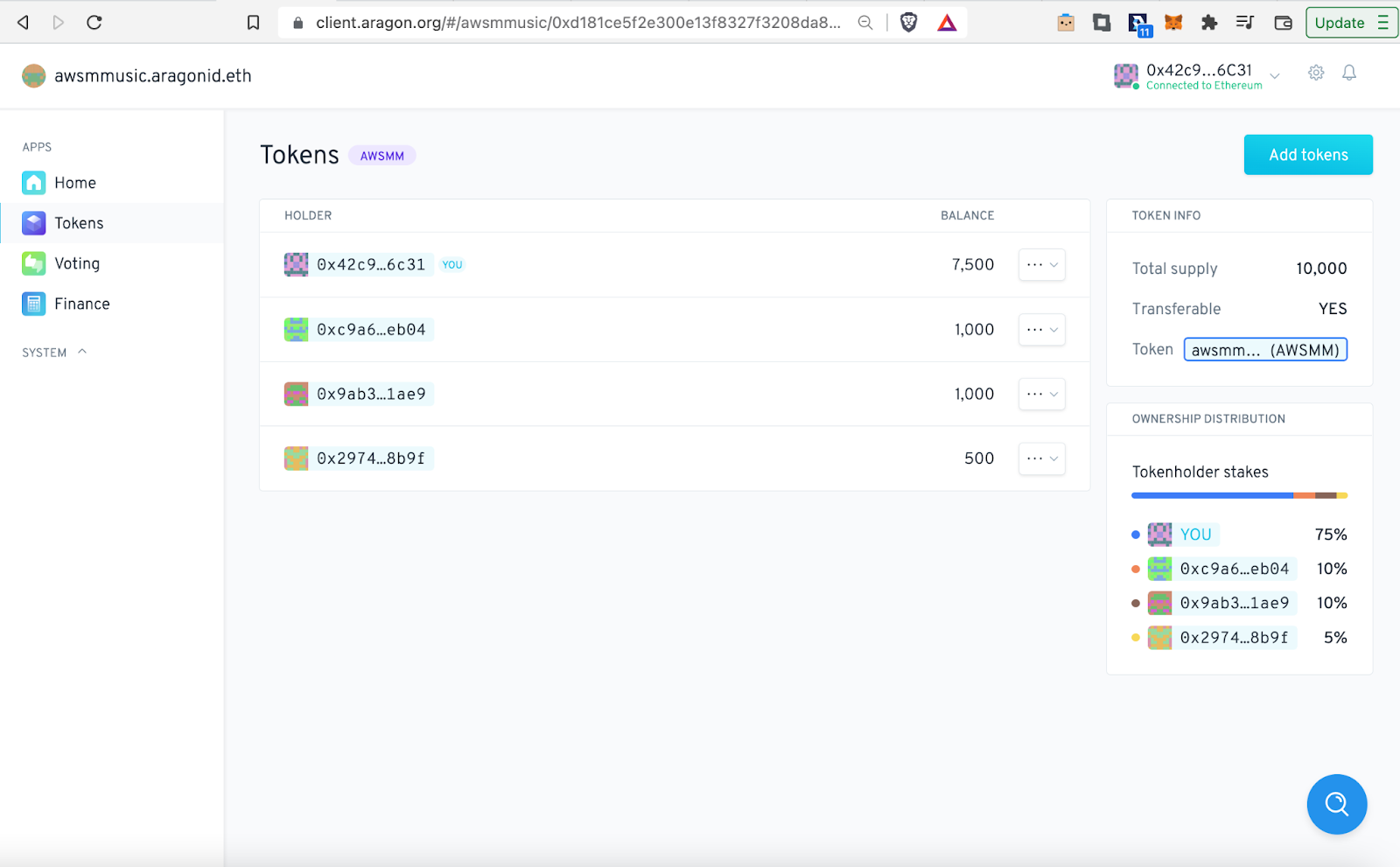Open actions menu for holder 0xc9a6…eb04
1400x867 pixels.
[x=1041, y=330]
